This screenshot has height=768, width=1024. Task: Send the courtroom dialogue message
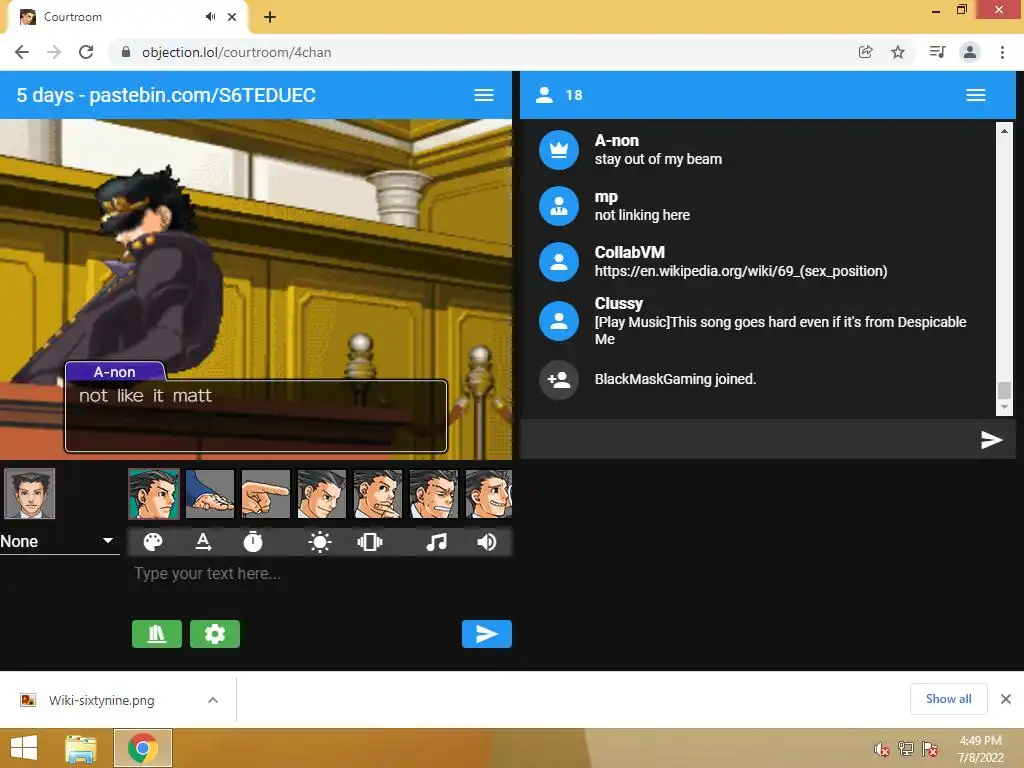click(x=487, y=634)
